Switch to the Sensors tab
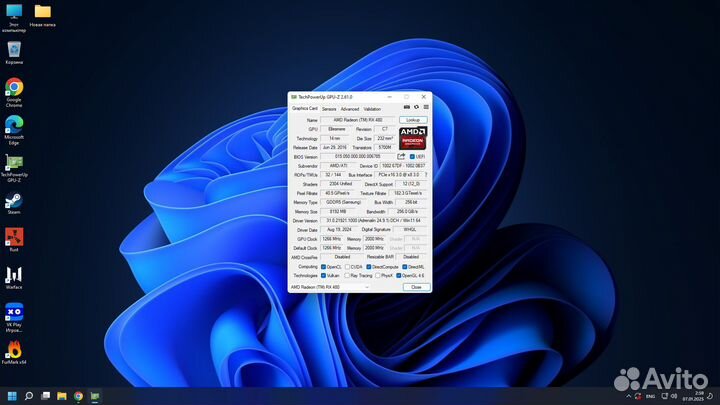The width and height of the screenshot is (720, 405). pyautogui.click(x=328, y=108)
